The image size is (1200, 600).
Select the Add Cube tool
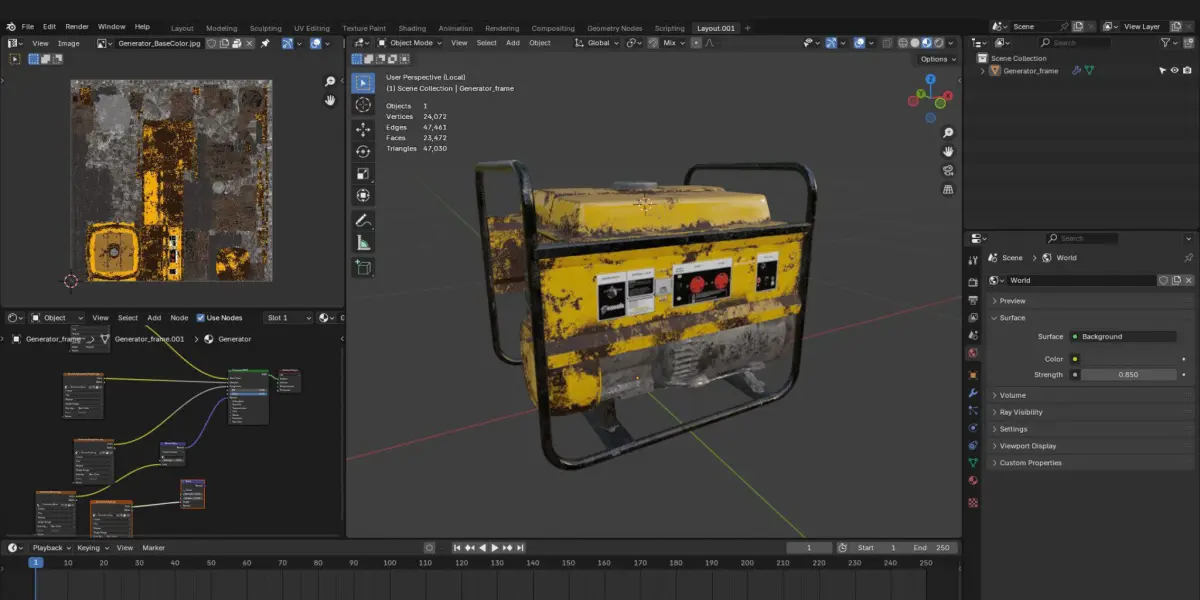click(363, 267)
